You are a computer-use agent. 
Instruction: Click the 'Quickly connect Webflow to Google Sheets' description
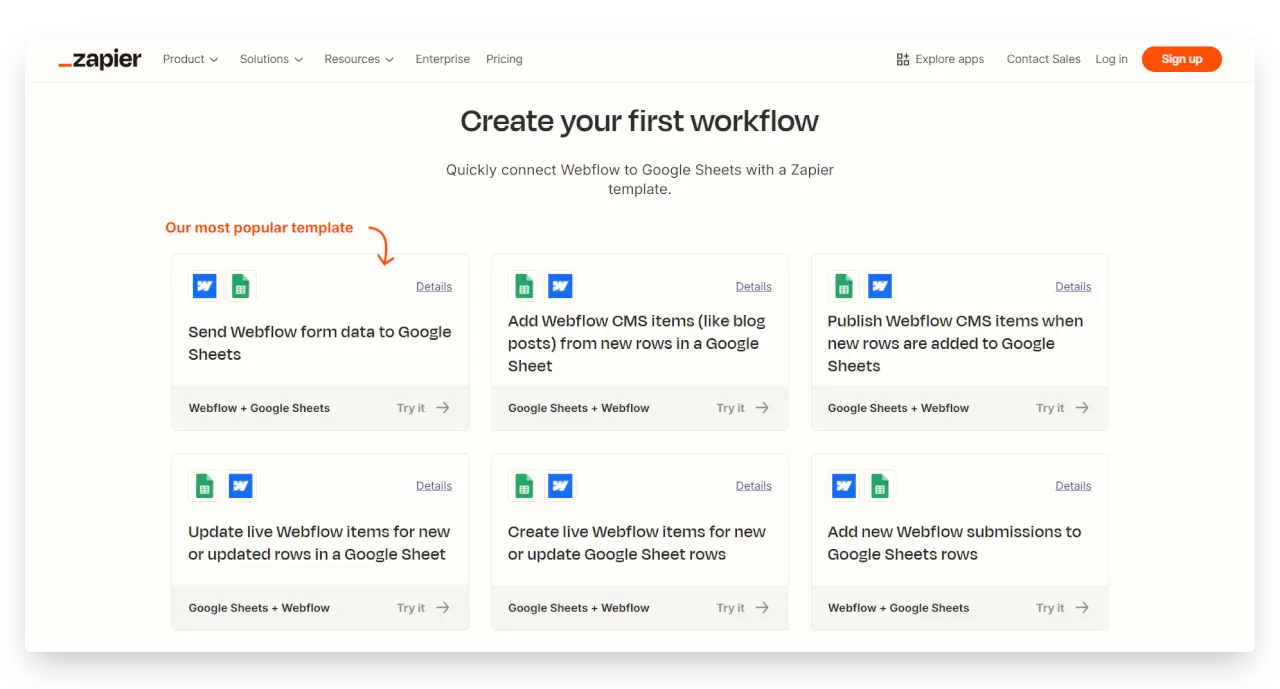640,179
